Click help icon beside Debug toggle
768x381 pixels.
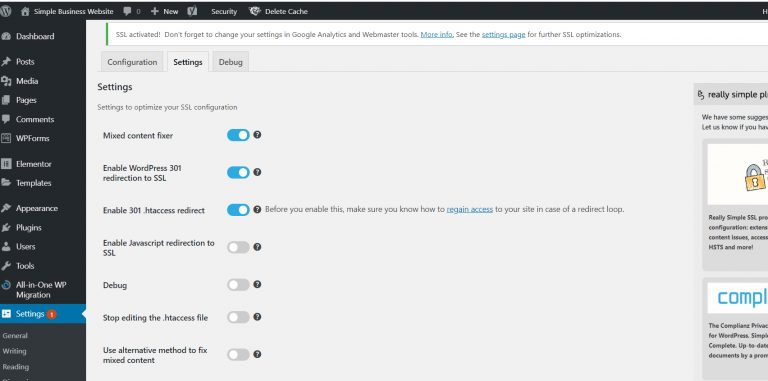[x=257, y=284]
